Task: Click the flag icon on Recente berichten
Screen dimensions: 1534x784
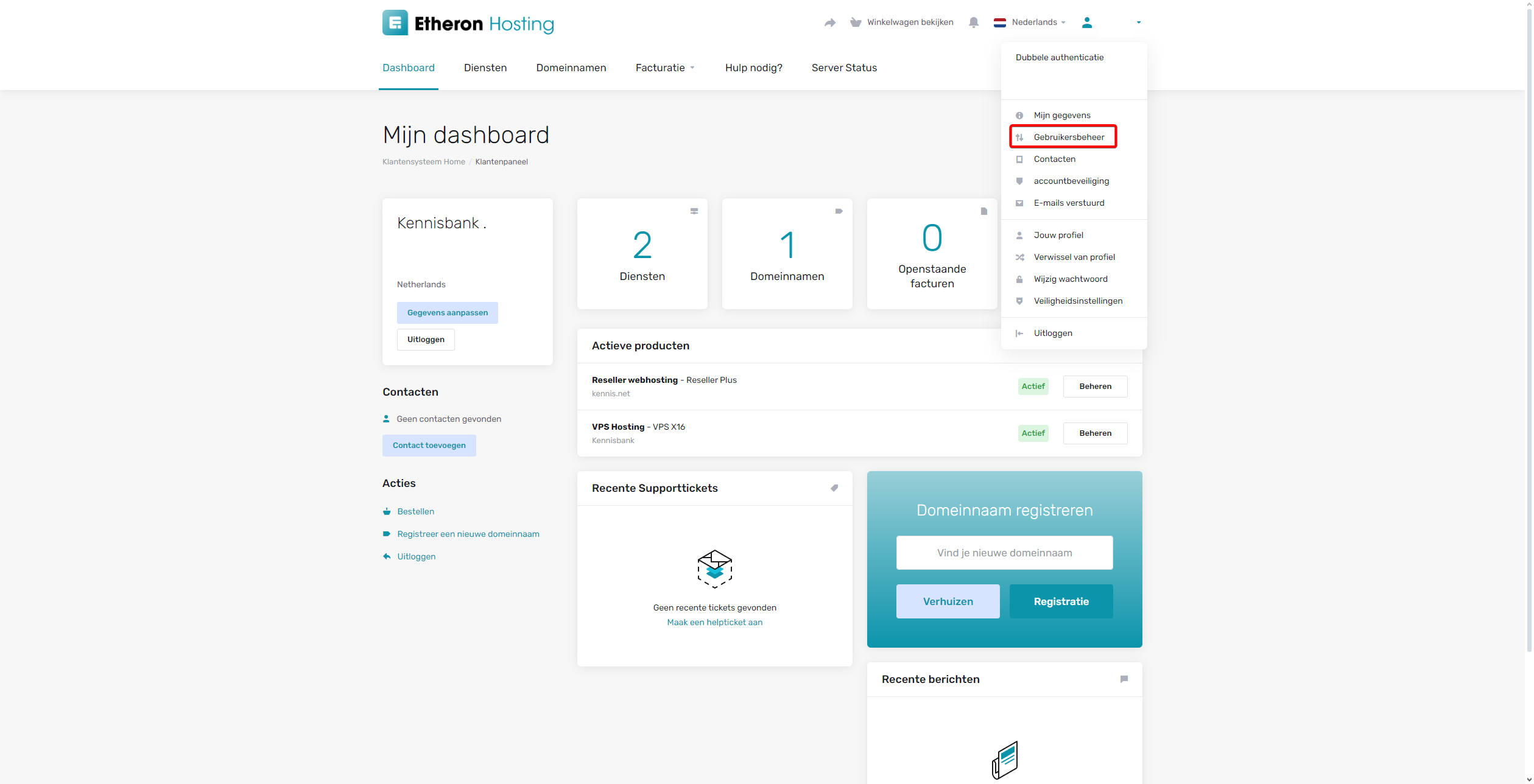Action: [1124, 679]
